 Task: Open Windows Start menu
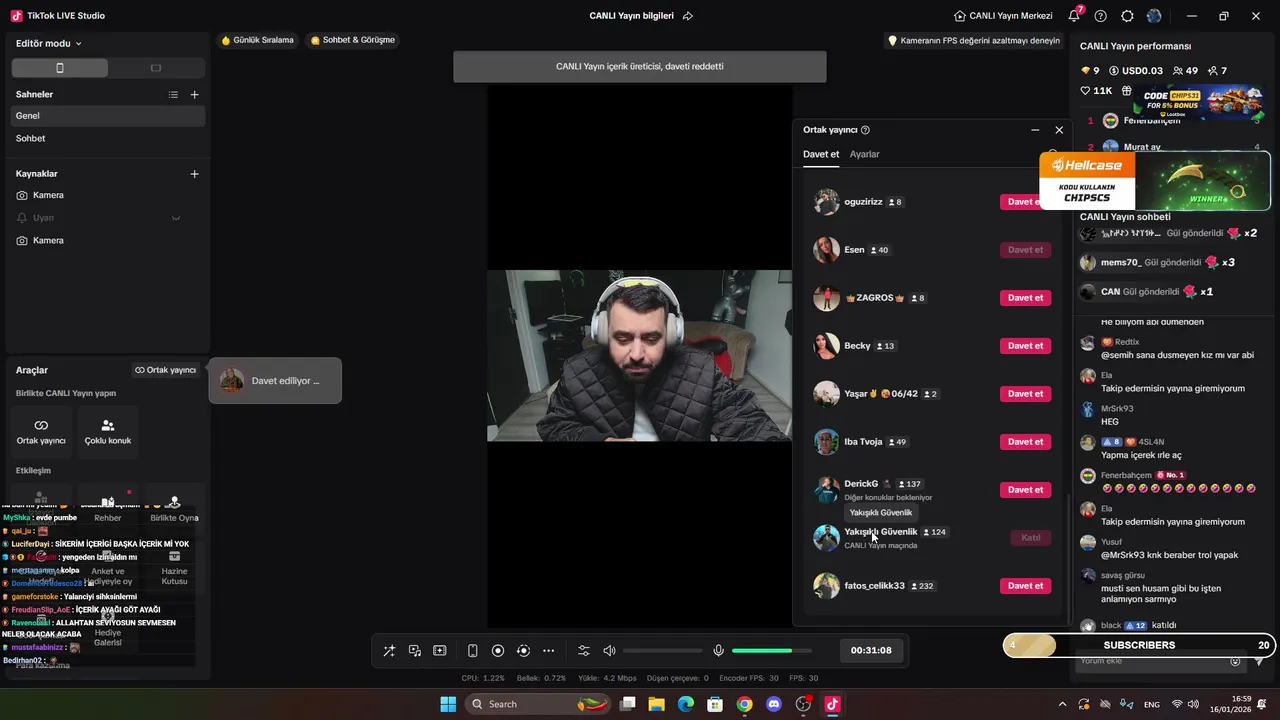pyautogui.click(x=448, y=704)
